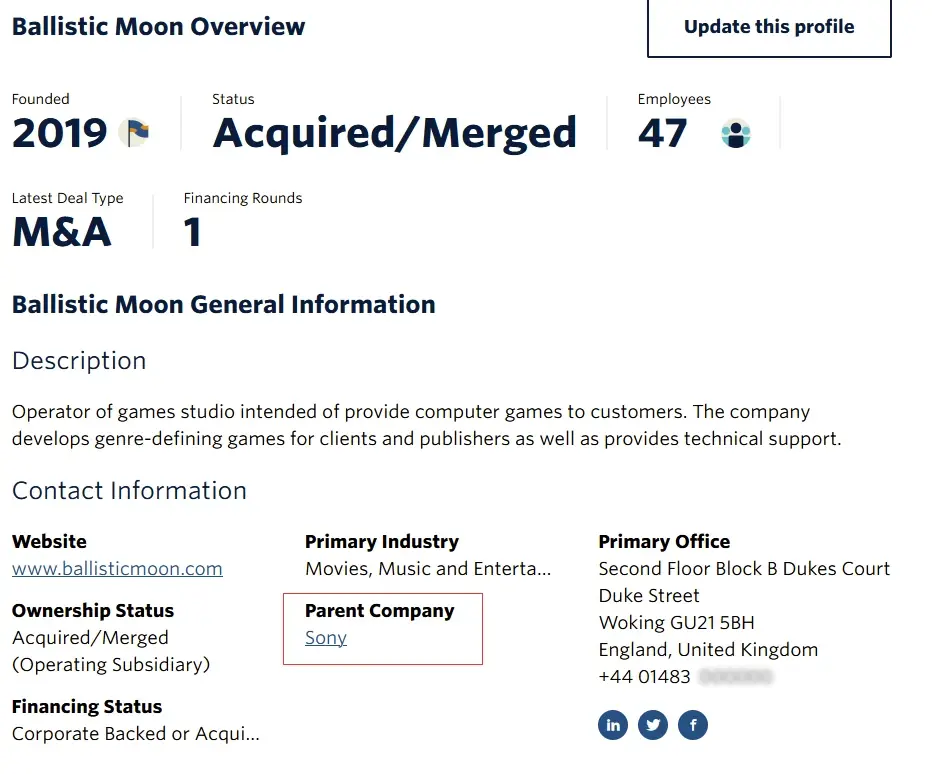Click the Contact Information heading
The width and height of the screenshot is (932, 774).
coord(129,491)
